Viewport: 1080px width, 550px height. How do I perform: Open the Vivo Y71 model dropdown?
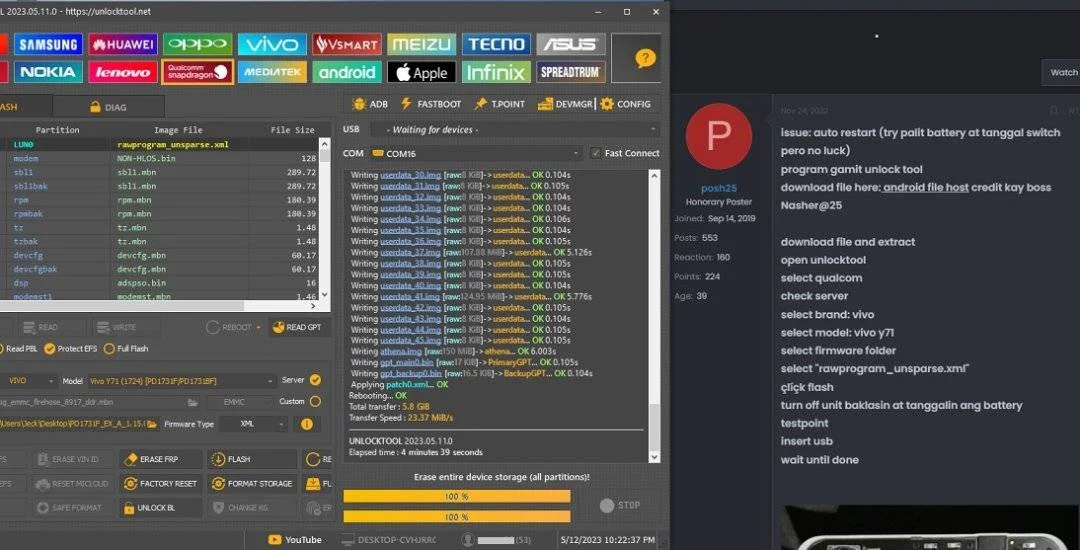[182, 381]
